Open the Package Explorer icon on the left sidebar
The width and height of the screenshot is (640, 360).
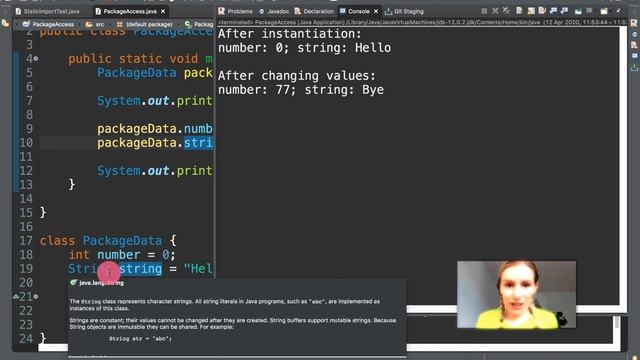[5, 23]
